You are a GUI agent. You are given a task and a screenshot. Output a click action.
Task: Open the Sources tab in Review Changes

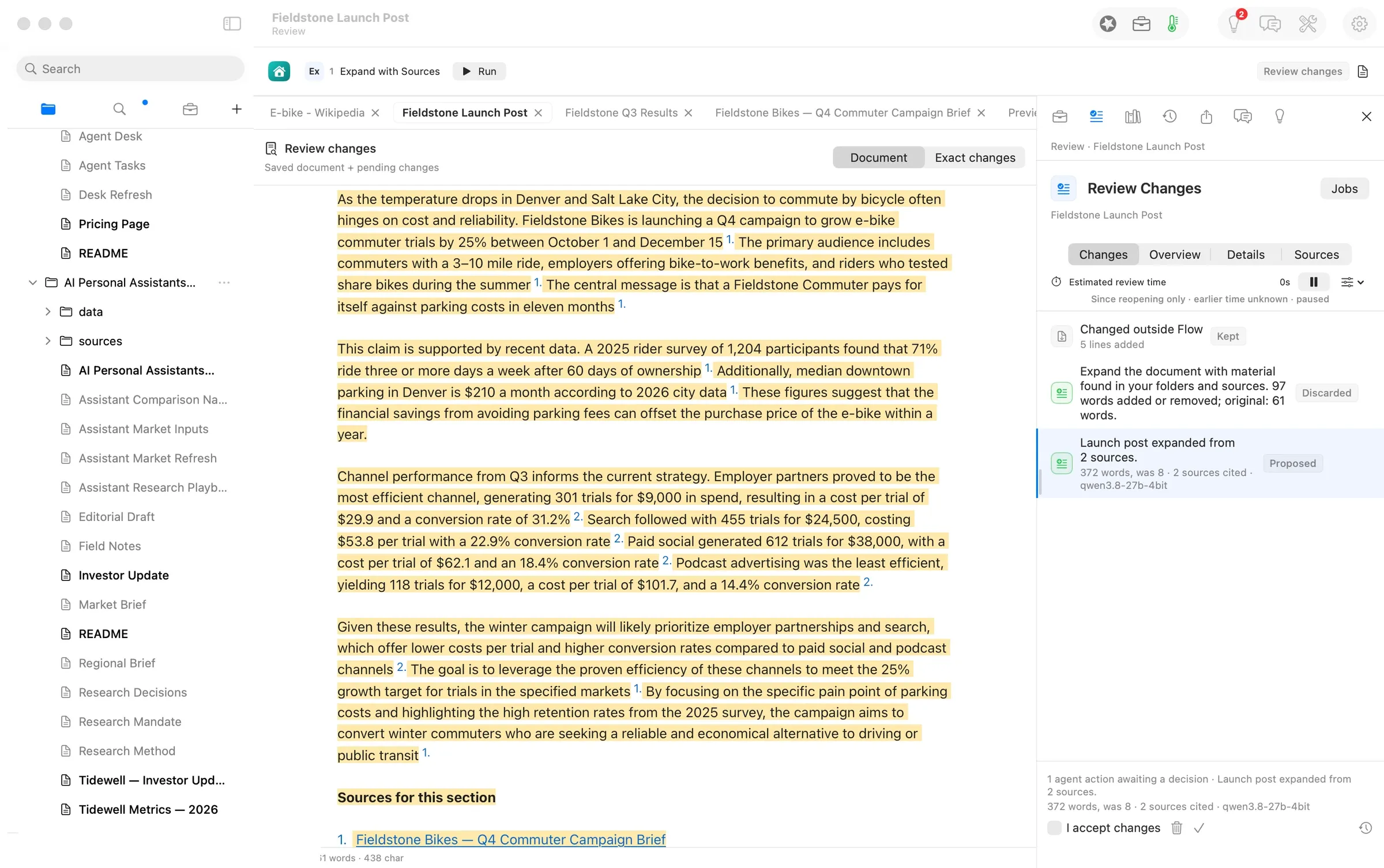[1316, 254]
